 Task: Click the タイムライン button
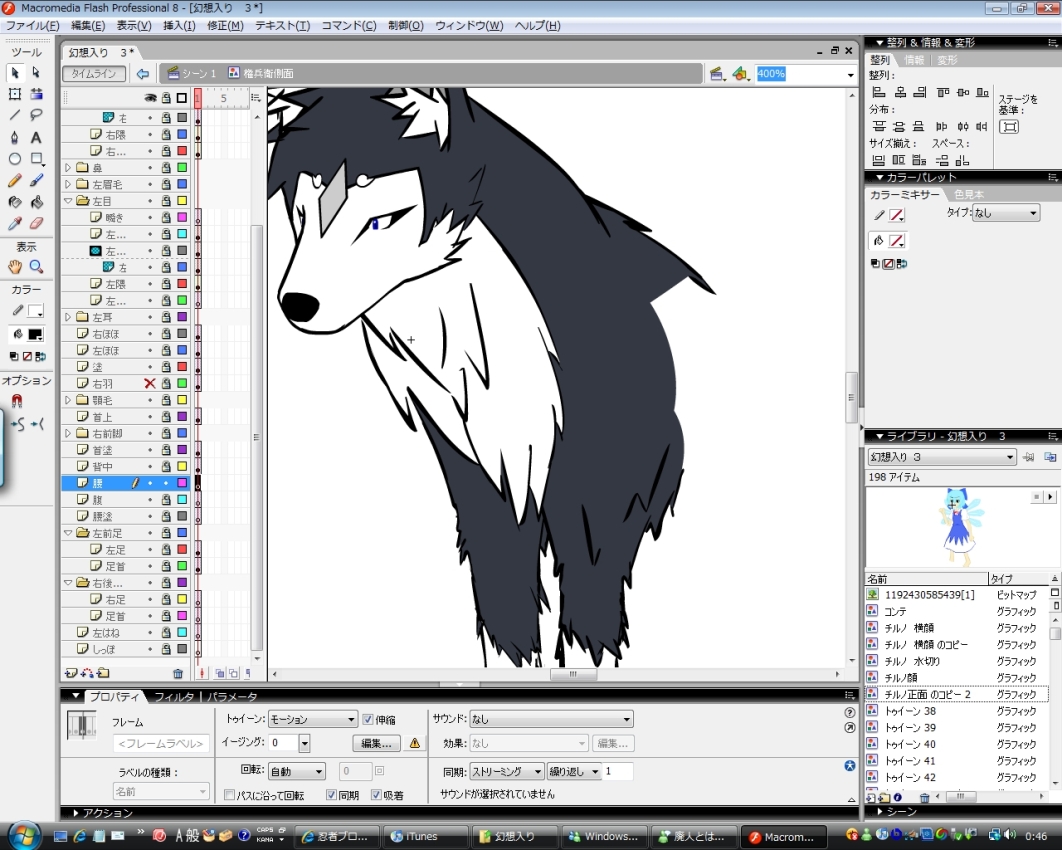94,74
